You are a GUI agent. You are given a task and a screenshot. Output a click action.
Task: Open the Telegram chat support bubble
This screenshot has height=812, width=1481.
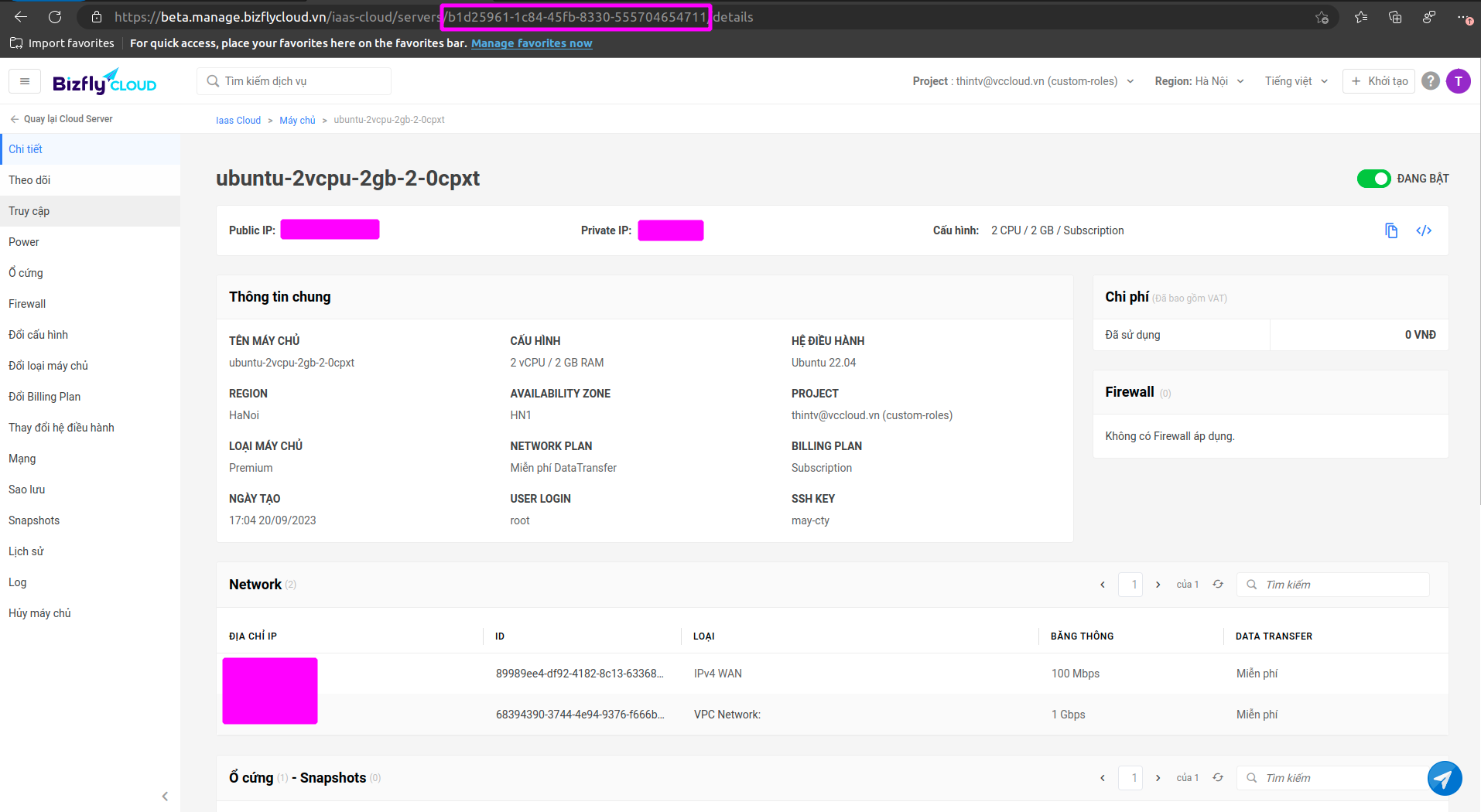(x=1444, y=778)
